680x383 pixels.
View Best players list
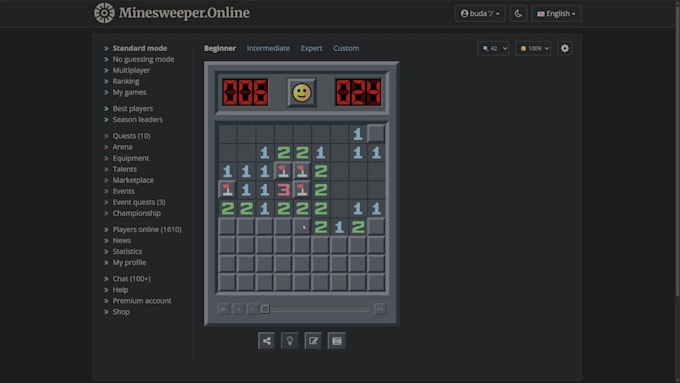133,108
